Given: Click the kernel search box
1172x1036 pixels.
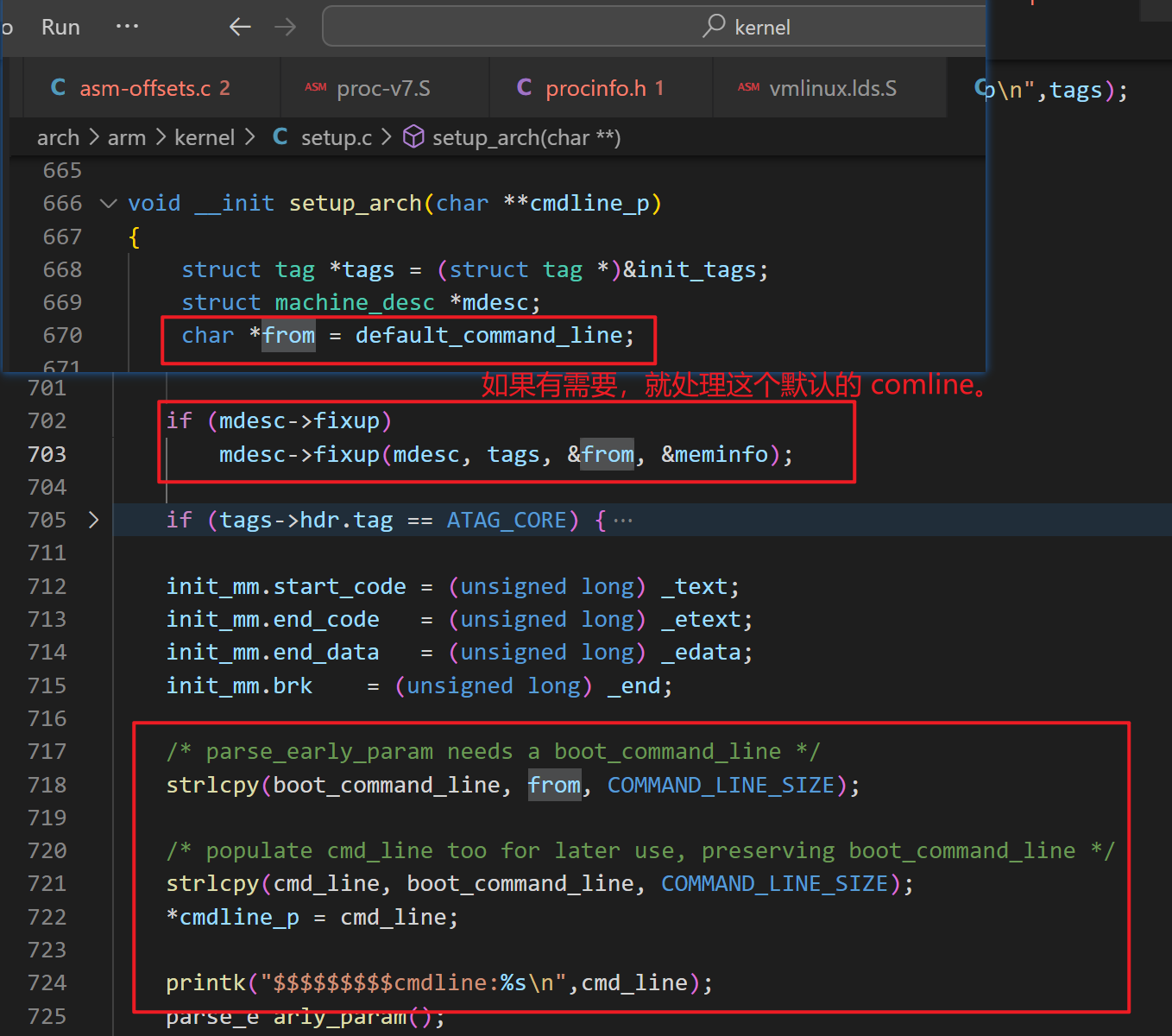Looking at the screenshot, I should pyautogui.click(x=653, y=27).
